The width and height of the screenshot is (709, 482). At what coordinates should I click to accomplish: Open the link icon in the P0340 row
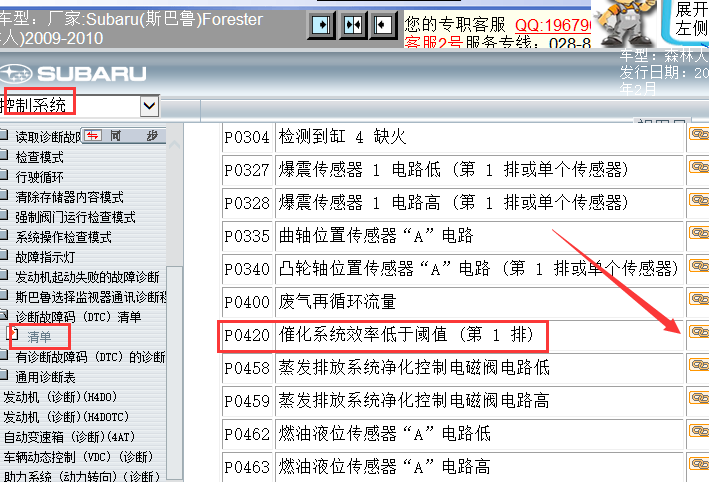(x=699, y=266)
